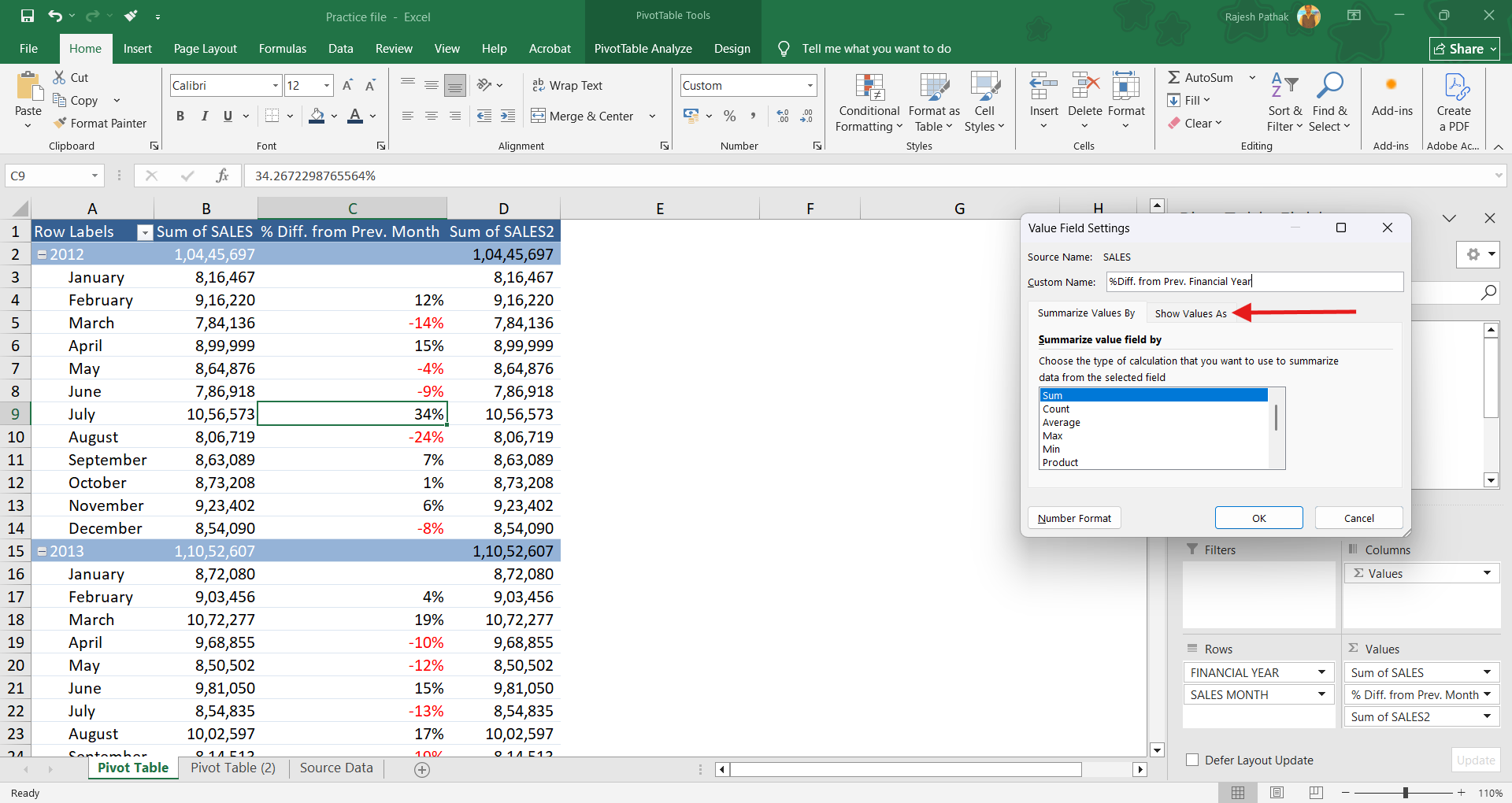
Task: Enable Defer Layout Update checkbox
Action: tap(1192, 760)
